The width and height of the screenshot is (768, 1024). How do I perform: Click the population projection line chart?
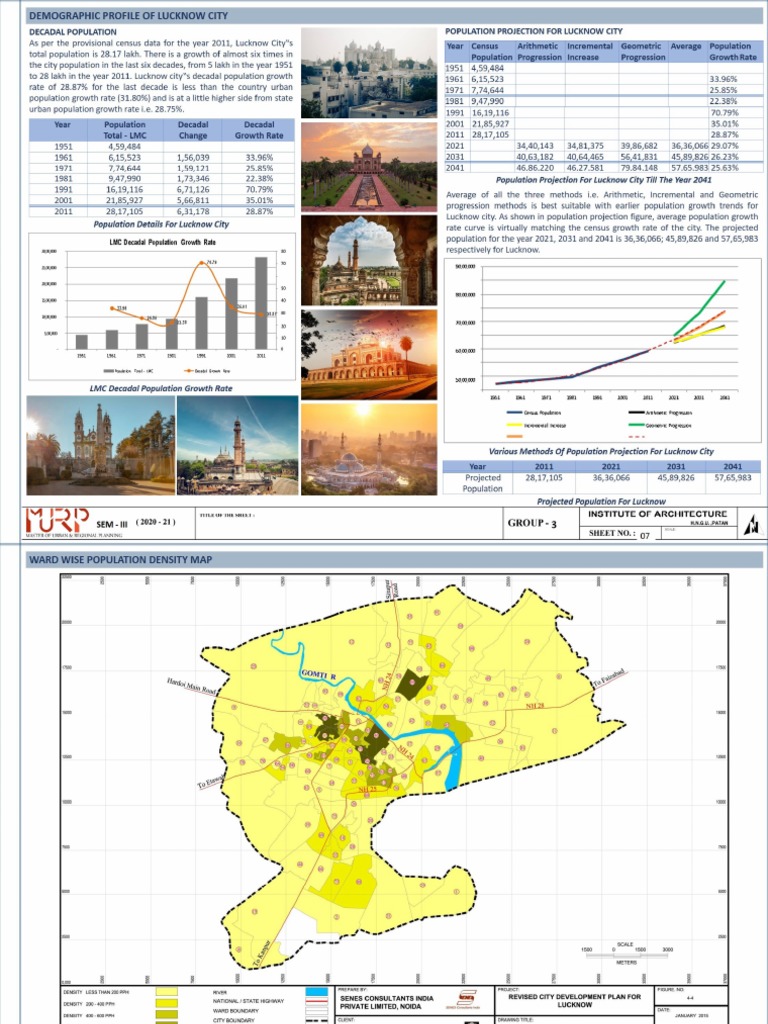[x=603, y=350]
